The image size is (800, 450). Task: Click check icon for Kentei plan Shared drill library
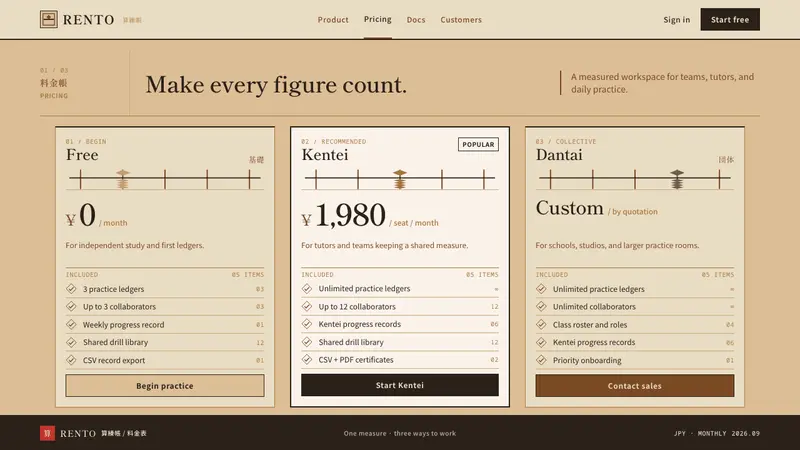coord(307,342)
